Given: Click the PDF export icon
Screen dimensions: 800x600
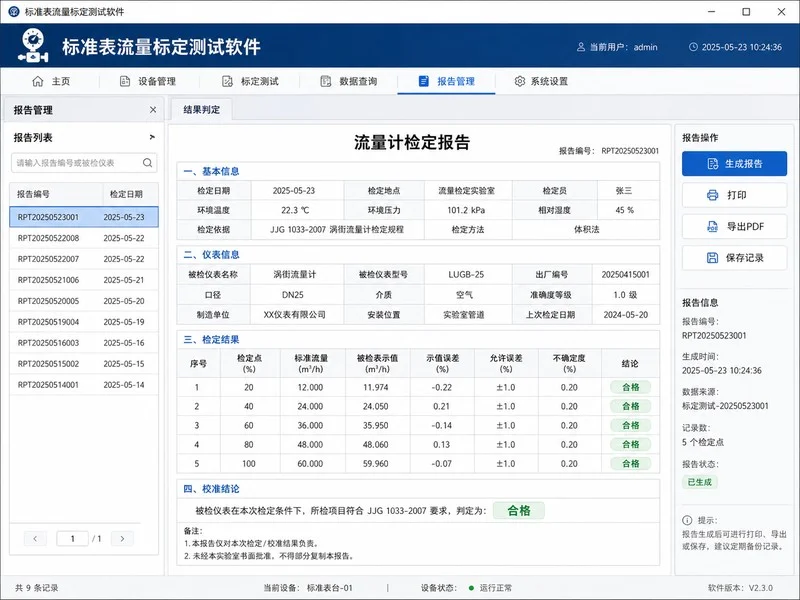Looking at the screenshot, I should [713, 227].
